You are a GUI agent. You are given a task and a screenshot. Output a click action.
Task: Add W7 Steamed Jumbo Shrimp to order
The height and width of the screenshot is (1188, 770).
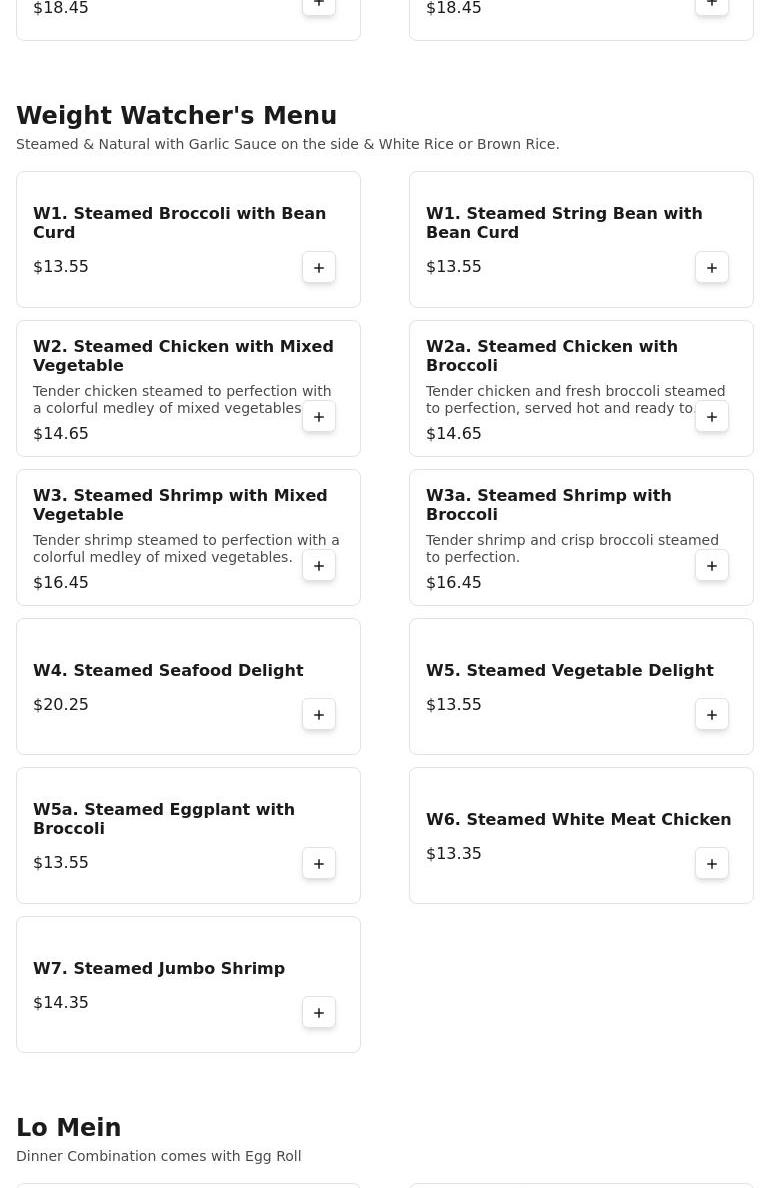click(319, 1013)
